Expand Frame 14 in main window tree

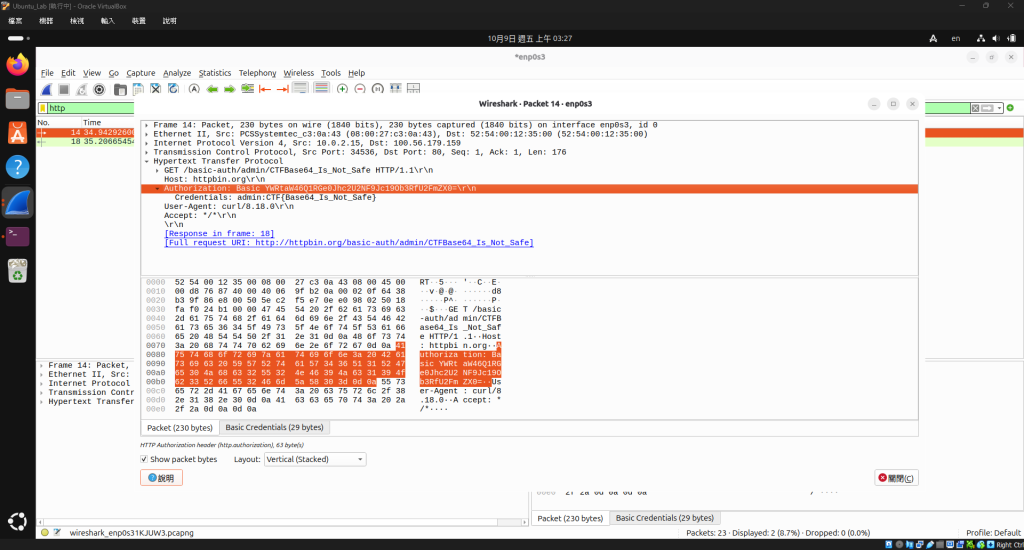pos(42,366)
